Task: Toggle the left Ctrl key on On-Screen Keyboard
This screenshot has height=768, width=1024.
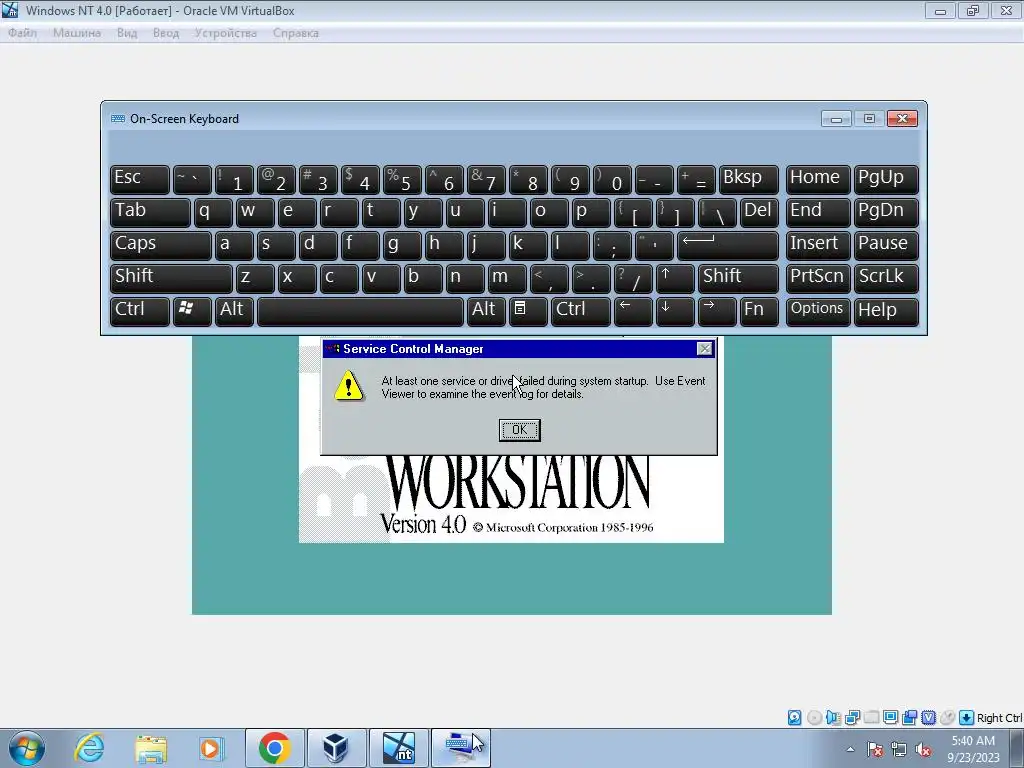Action: tap(140, 311)
